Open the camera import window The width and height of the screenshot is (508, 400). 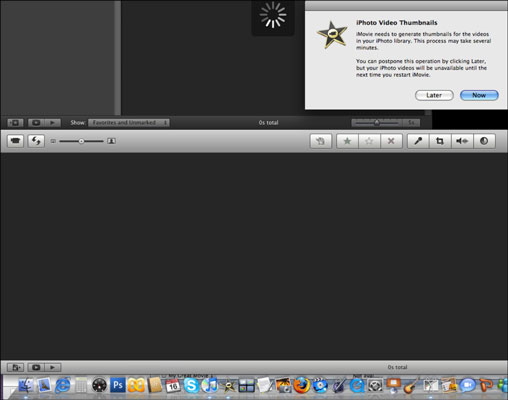click(x=15, y=141)
